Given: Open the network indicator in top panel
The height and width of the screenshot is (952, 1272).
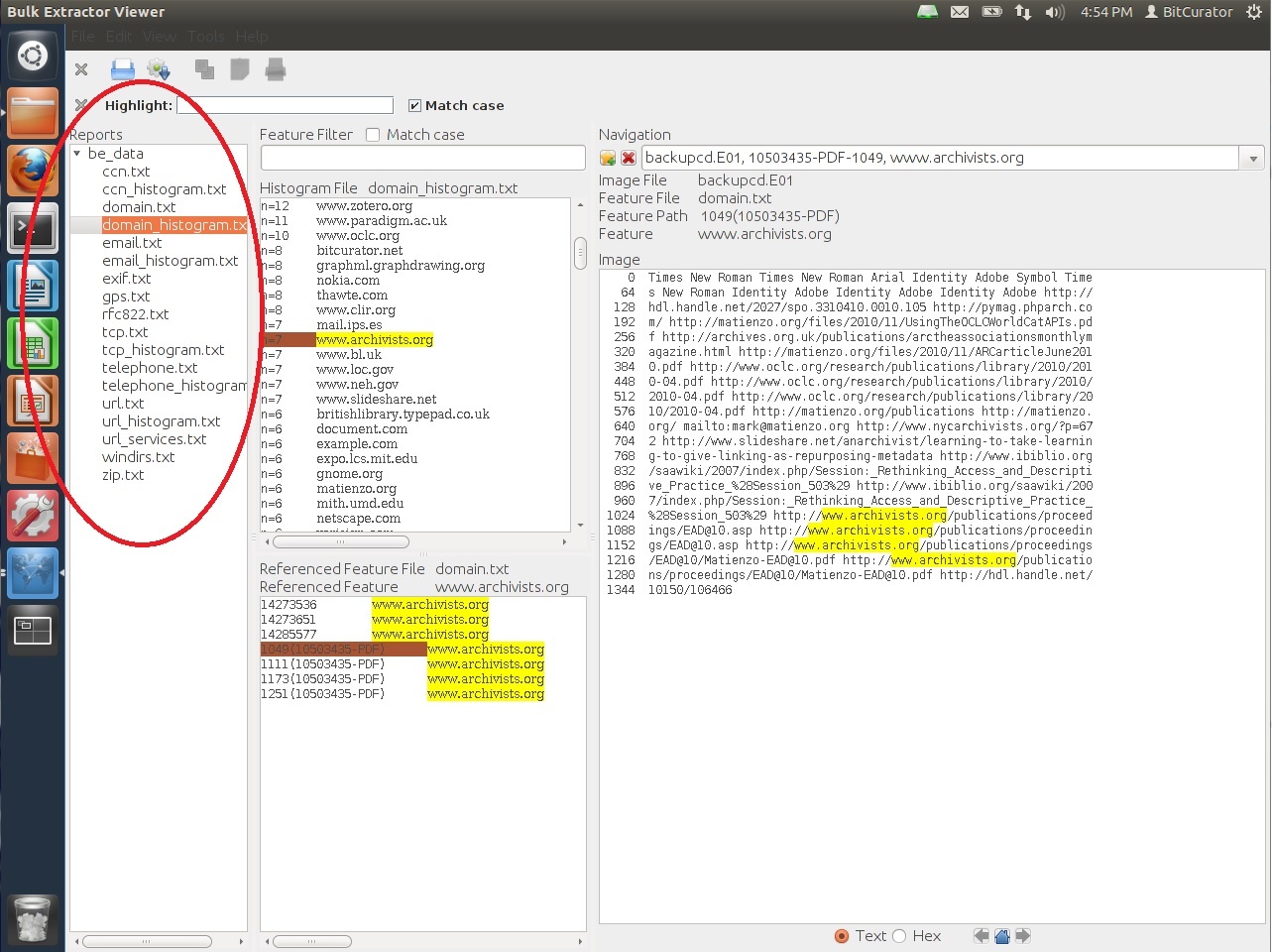Looking at the screenshot, I should 1023,12.
